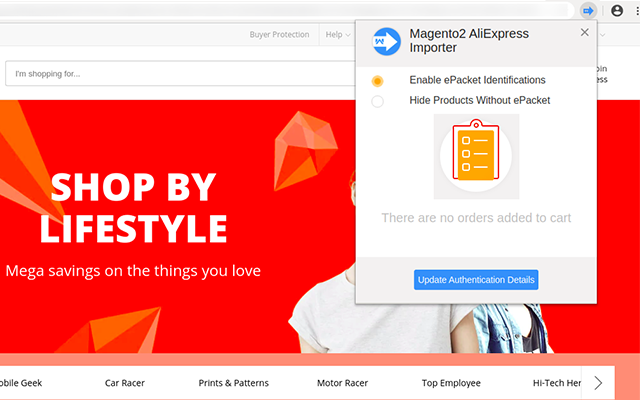
Task: Open the Chrome profile account icon
Action: (x=617, y=11)
